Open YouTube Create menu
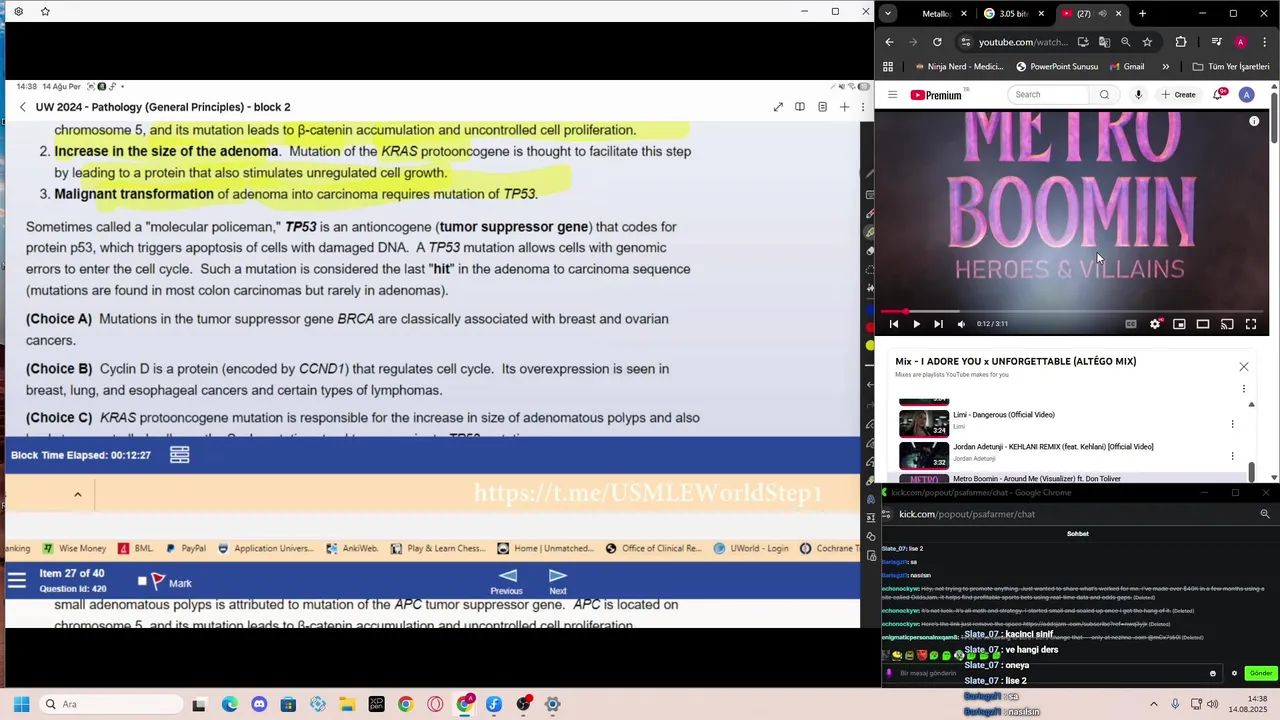1280x720 pixels. [x=1178, y=95]
